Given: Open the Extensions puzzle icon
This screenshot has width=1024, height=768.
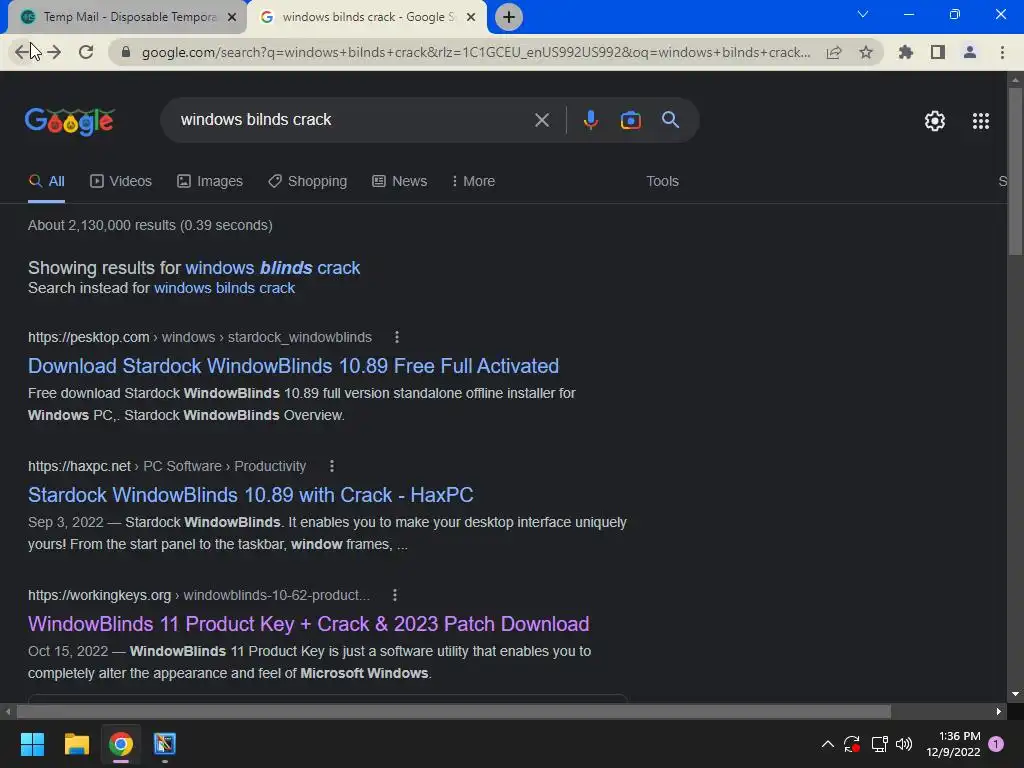Looking at the screenshot, I should [905, 52].
